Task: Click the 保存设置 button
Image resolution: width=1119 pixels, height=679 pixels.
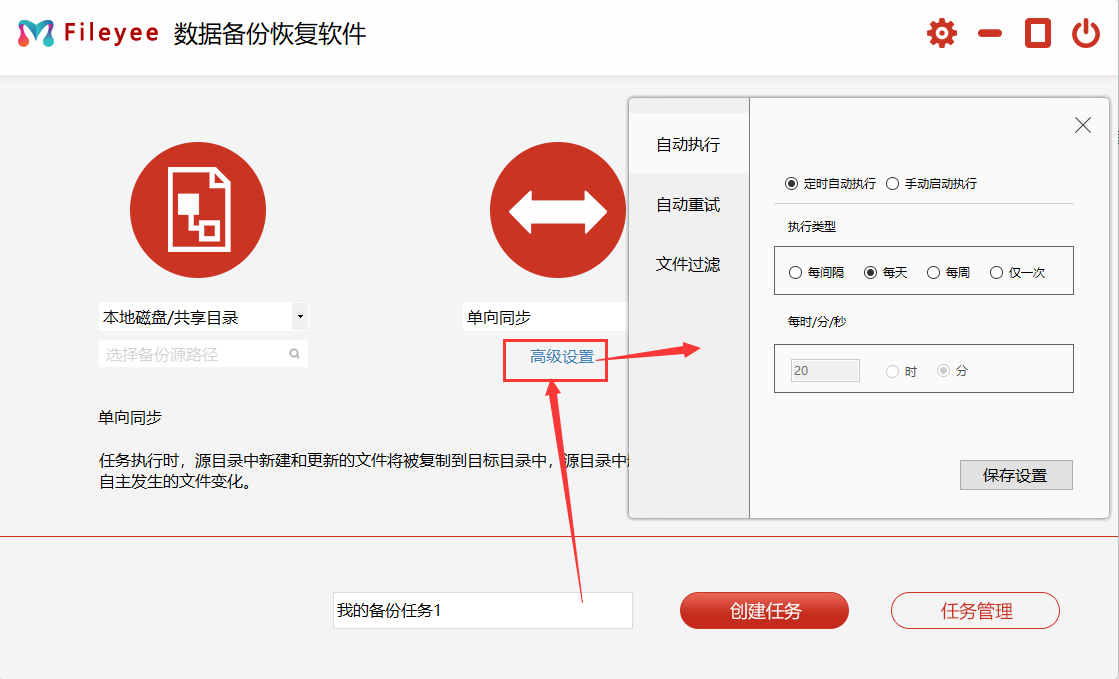Action: click(x=1015, y=475)
